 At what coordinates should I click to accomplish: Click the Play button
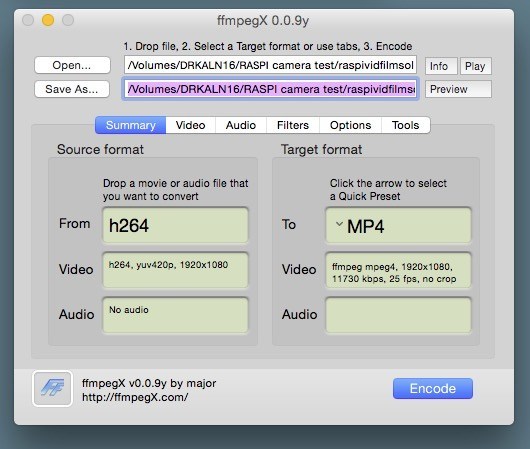tap(475, 66)
